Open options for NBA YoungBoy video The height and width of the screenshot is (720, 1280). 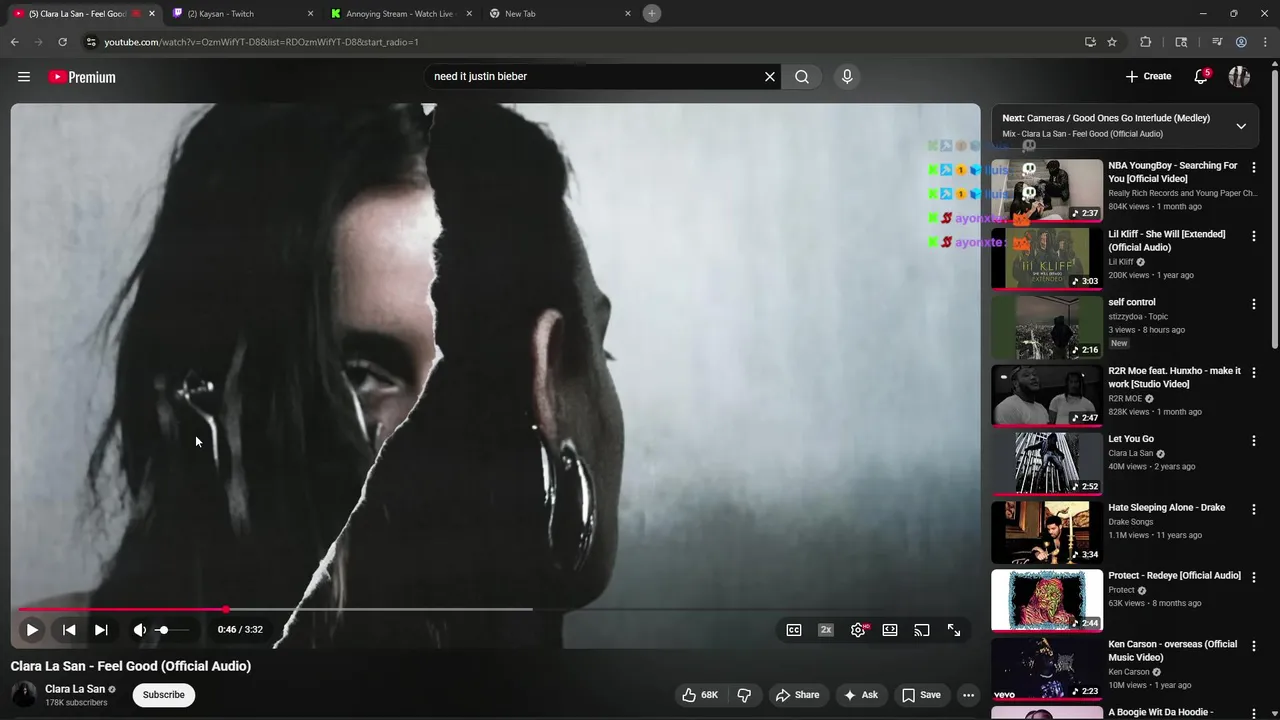click(x=1254, y=167)
